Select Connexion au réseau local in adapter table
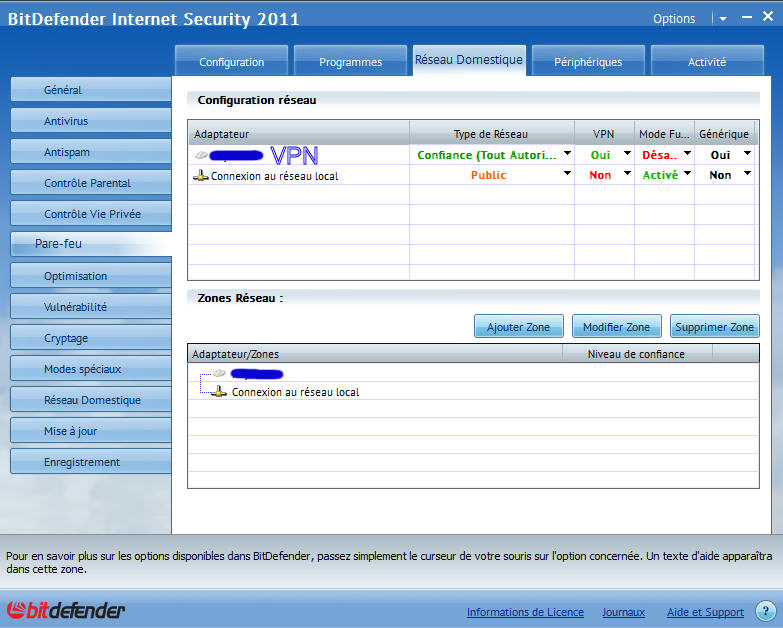Image resolution: width=783 pixels, height=628 pixels. tap(274, 176)
